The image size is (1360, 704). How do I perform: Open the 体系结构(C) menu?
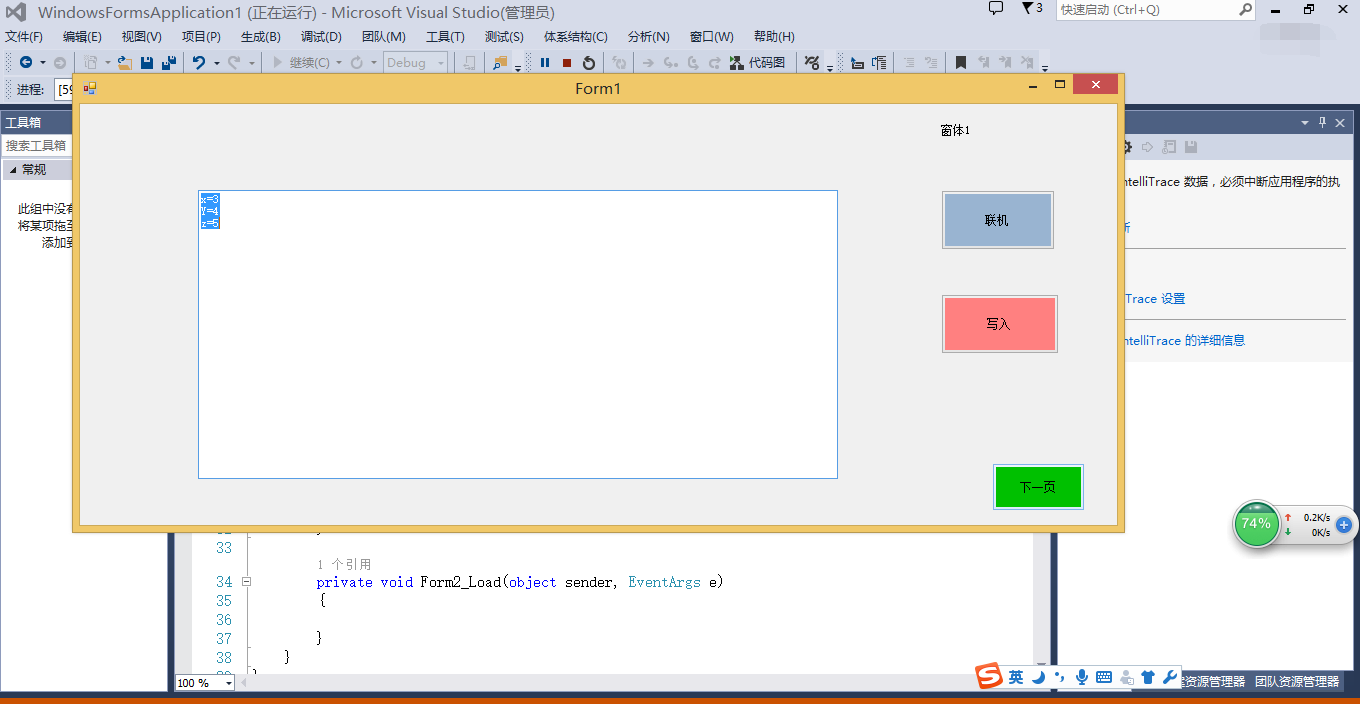click(576, 37)
